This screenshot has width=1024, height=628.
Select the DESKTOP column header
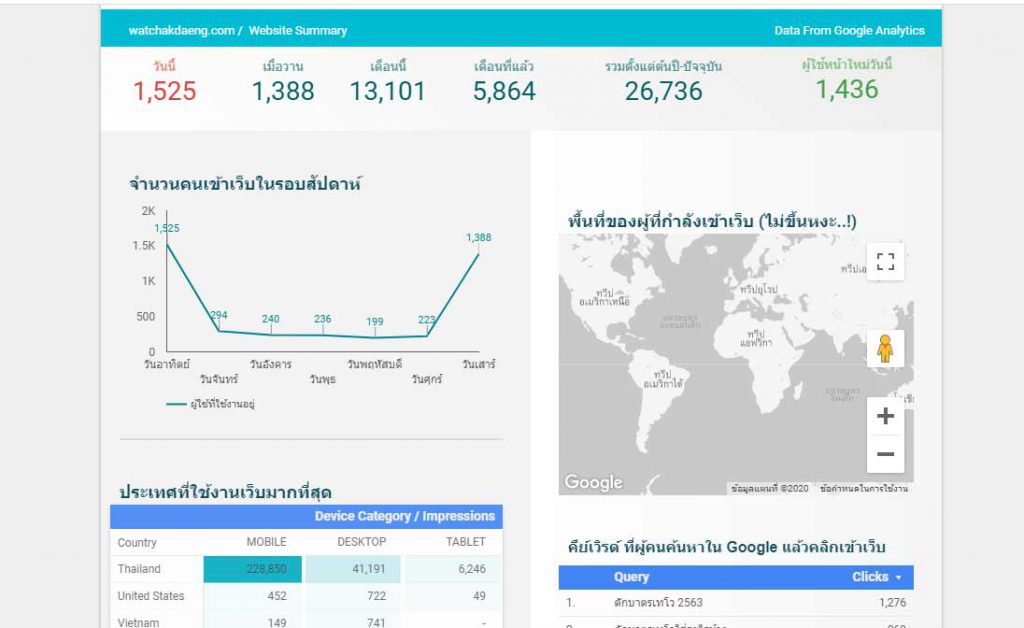point(361,542)
